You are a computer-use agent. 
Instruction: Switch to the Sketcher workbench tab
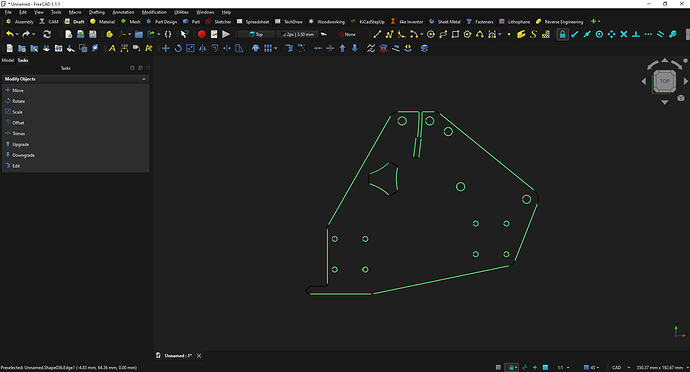click(219, 22)
